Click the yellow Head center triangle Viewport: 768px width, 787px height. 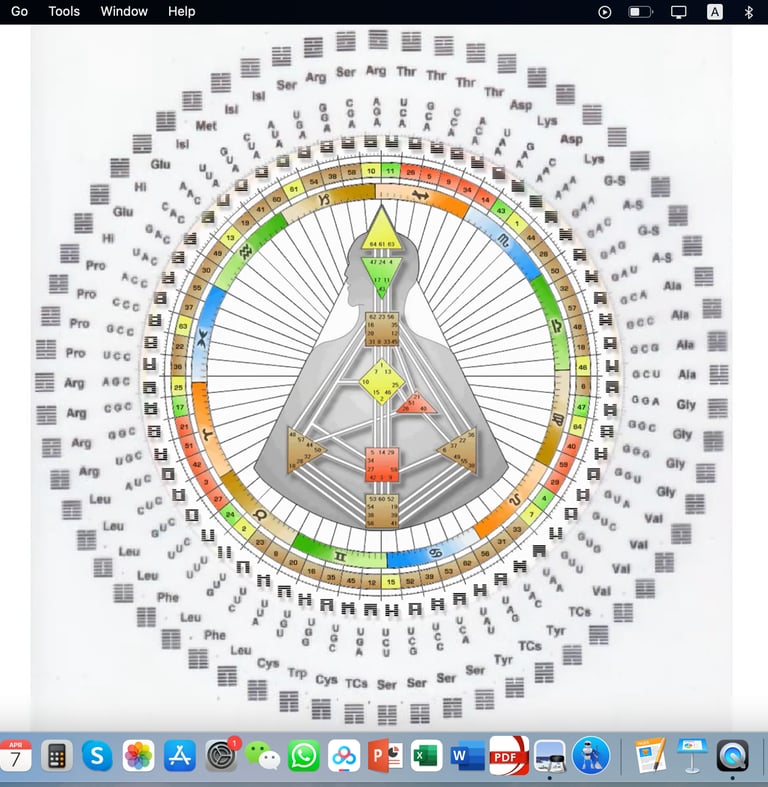(381, 232)
